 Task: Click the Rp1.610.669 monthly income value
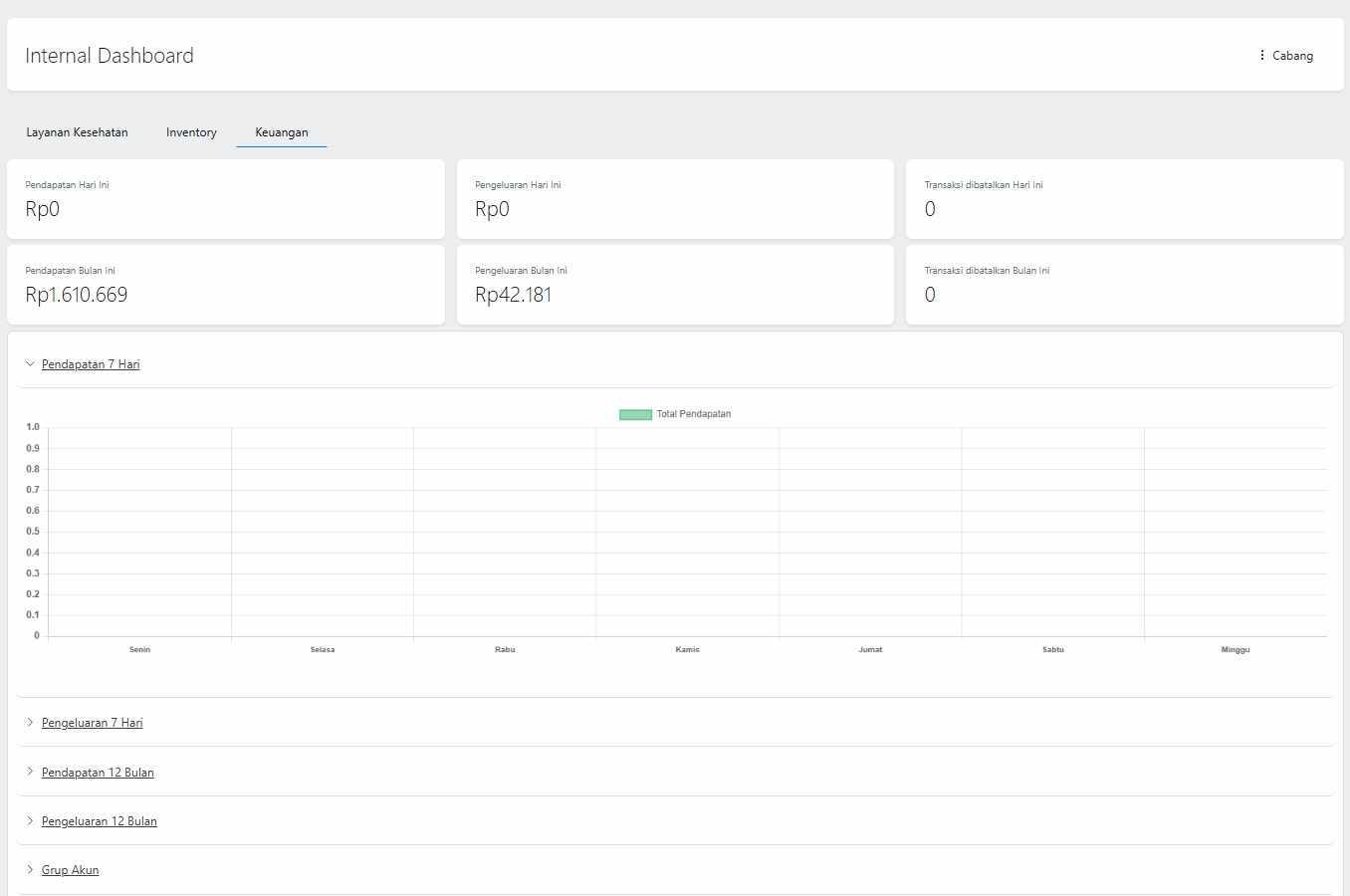77,295
